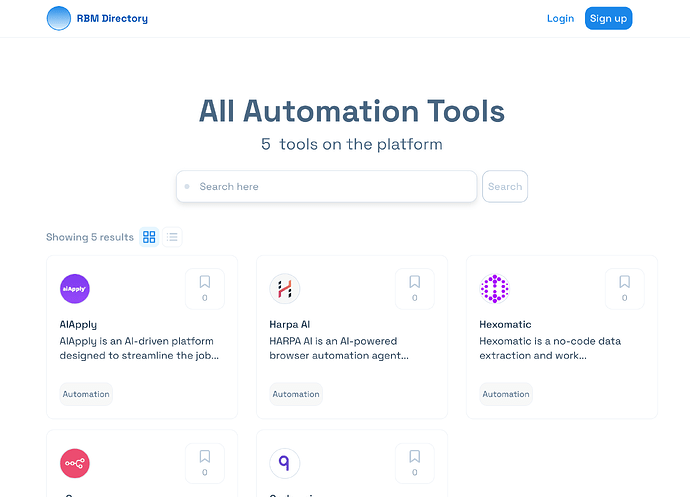Open the AIApply tool title
The height and width of the screenshot is (497, 690).
pyautogui.click(x=78, y=325)
